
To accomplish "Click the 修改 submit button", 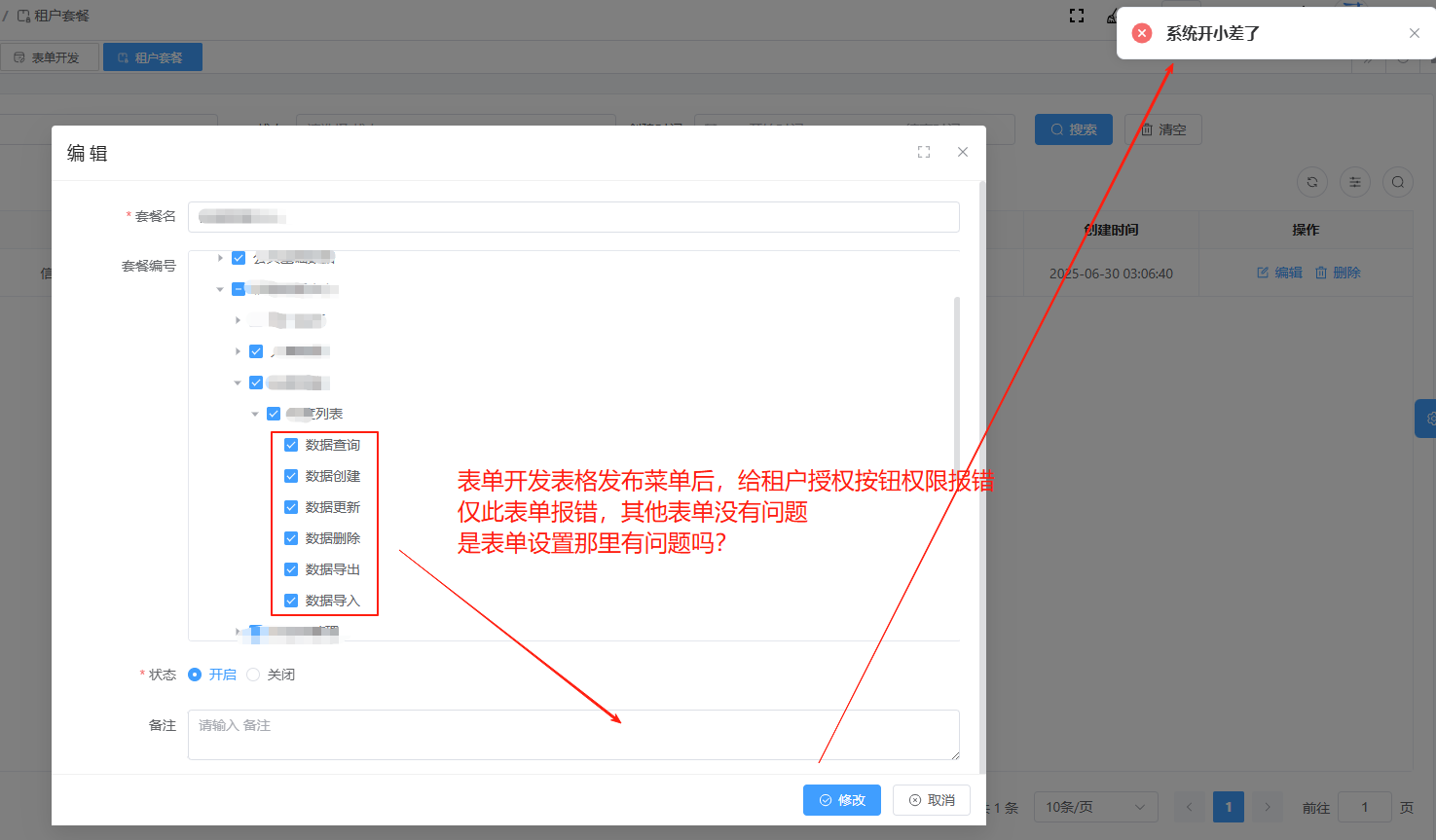I will pyautogui.click(x=842, y=800).
